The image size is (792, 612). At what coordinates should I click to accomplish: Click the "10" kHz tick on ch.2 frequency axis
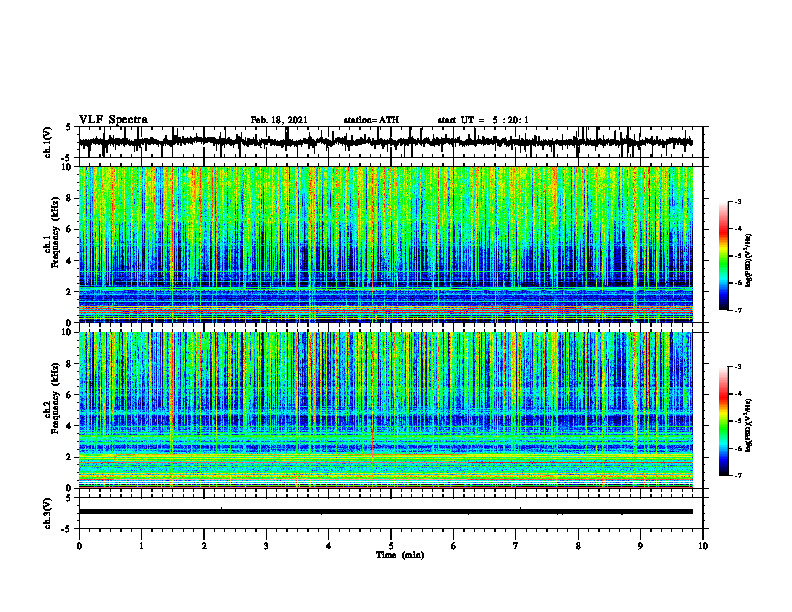(x=68, y=332)
